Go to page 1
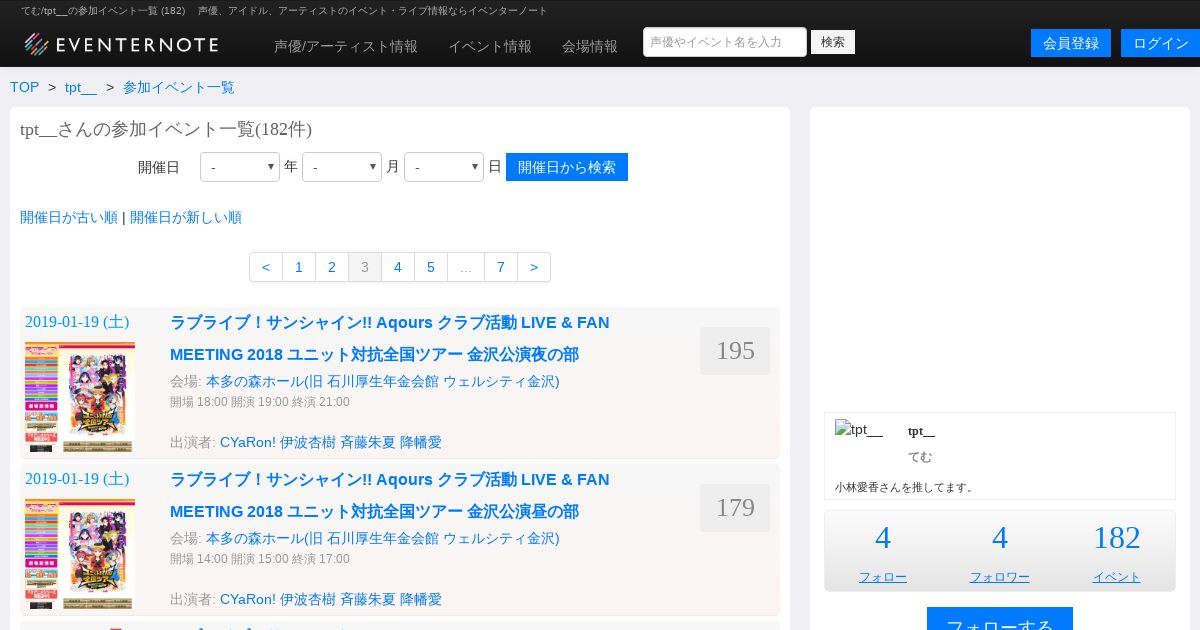The width and height of the screenshot is (1200, 630). click(299, 267)
